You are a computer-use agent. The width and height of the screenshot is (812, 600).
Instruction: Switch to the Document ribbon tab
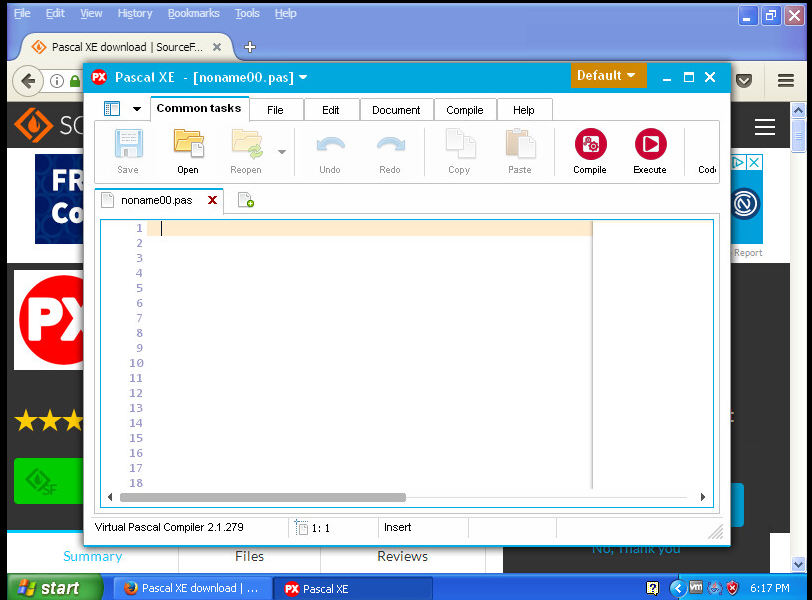[396, 110]
